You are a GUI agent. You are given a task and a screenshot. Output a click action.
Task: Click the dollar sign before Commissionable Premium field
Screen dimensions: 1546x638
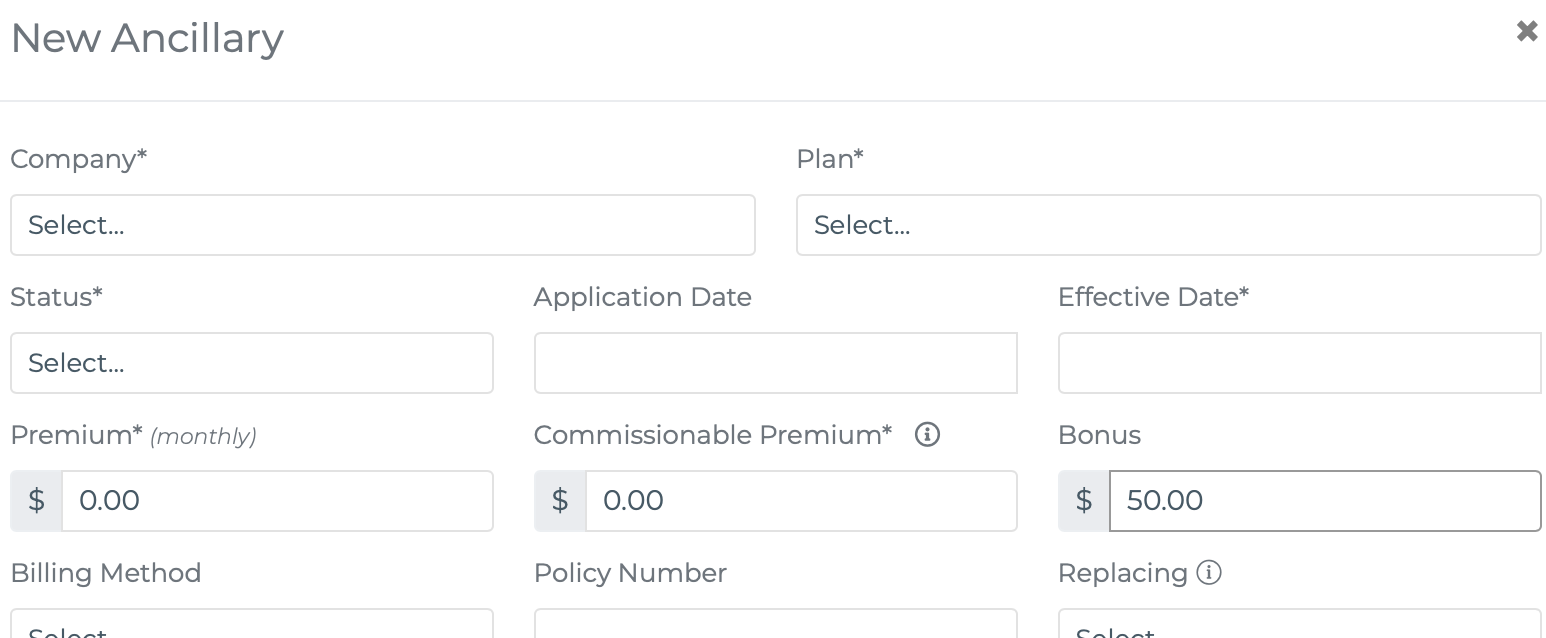click(x=561, y=501)
